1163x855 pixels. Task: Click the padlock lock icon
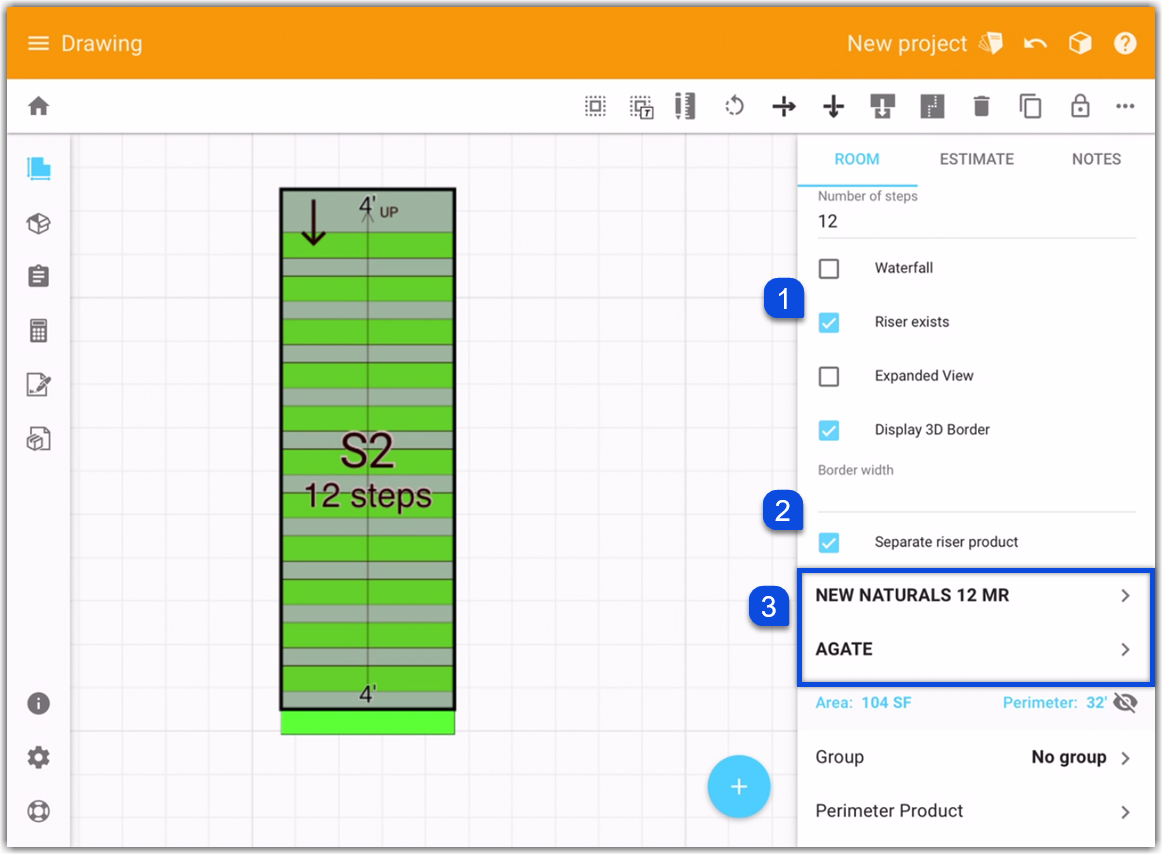point(1080,106)
